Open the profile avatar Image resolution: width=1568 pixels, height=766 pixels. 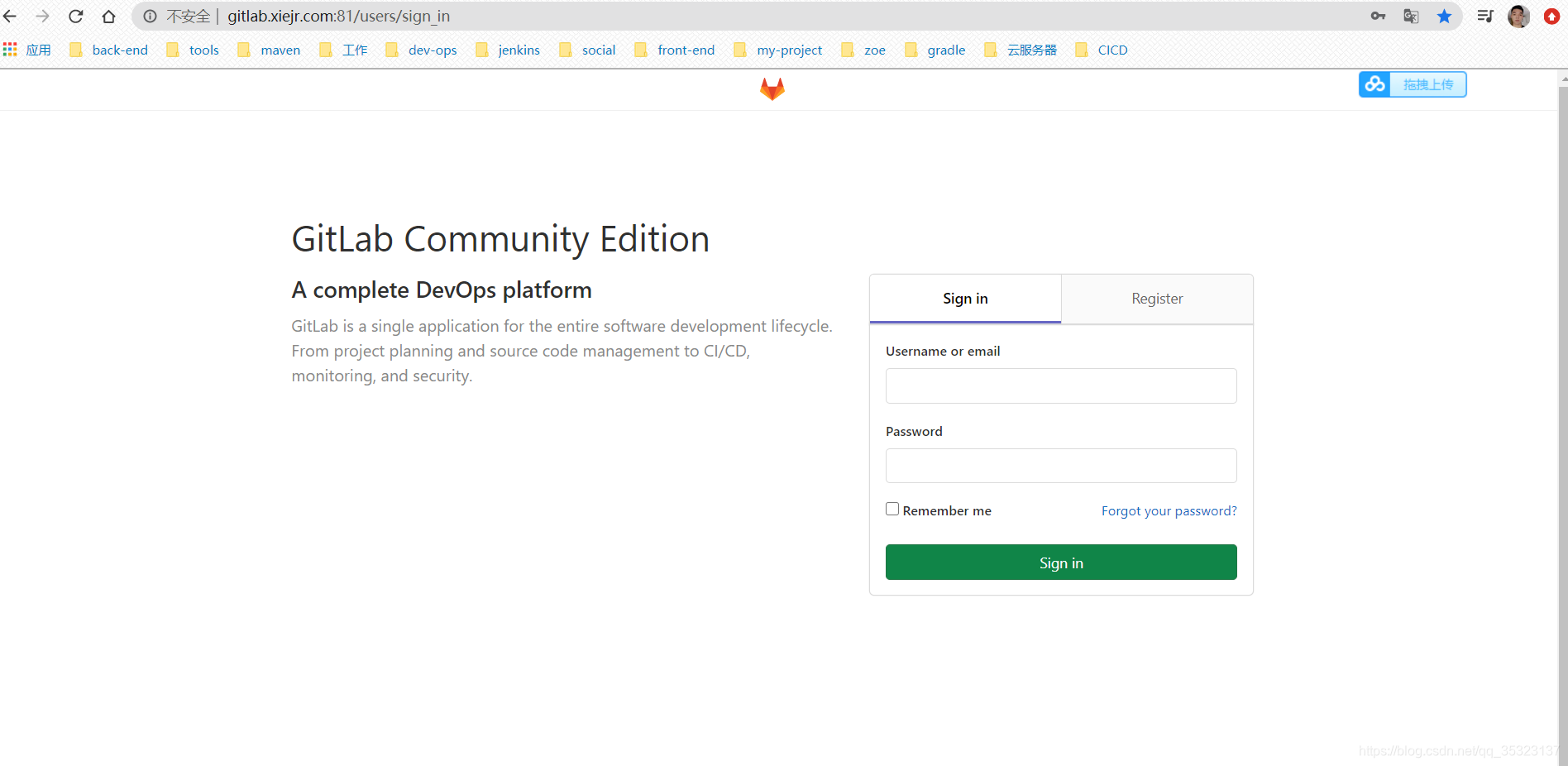[1518, 16]
